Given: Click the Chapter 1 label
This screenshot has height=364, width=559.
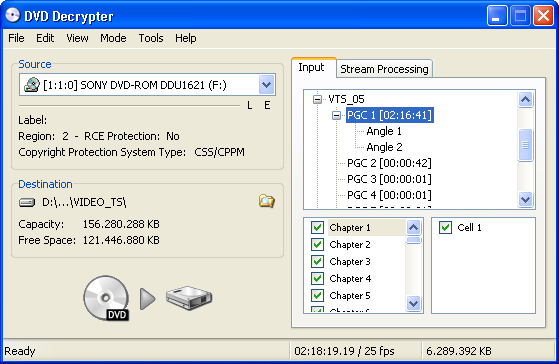Looking at the screenshot, I should 350,227.
